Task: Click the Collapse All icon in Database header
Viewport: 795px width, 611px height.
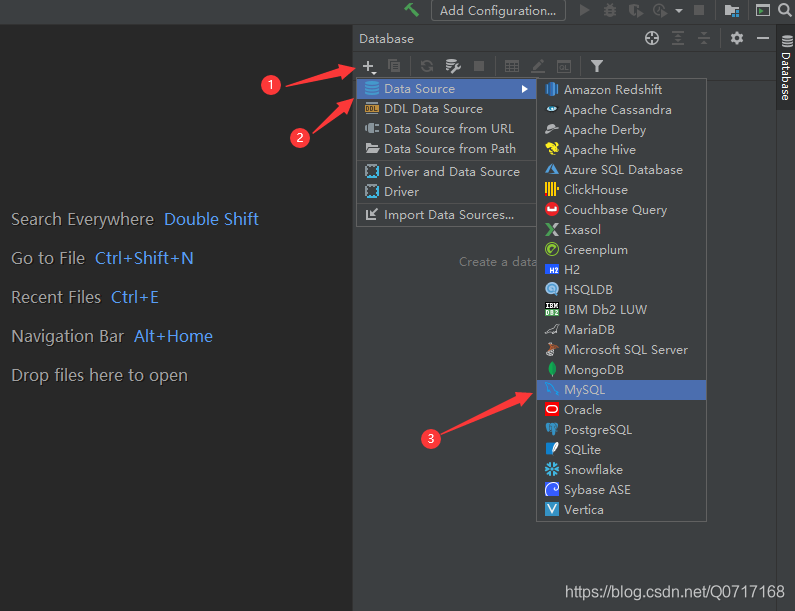Action: coord(704,38)
